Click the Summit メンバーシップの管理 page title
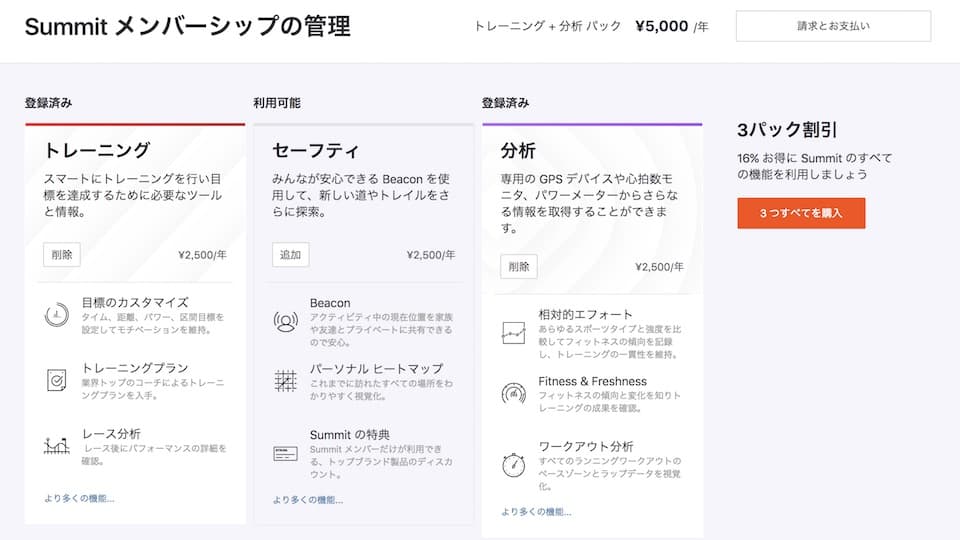The height and width of the screenshot is (540, 960). (x=187, y=26)
